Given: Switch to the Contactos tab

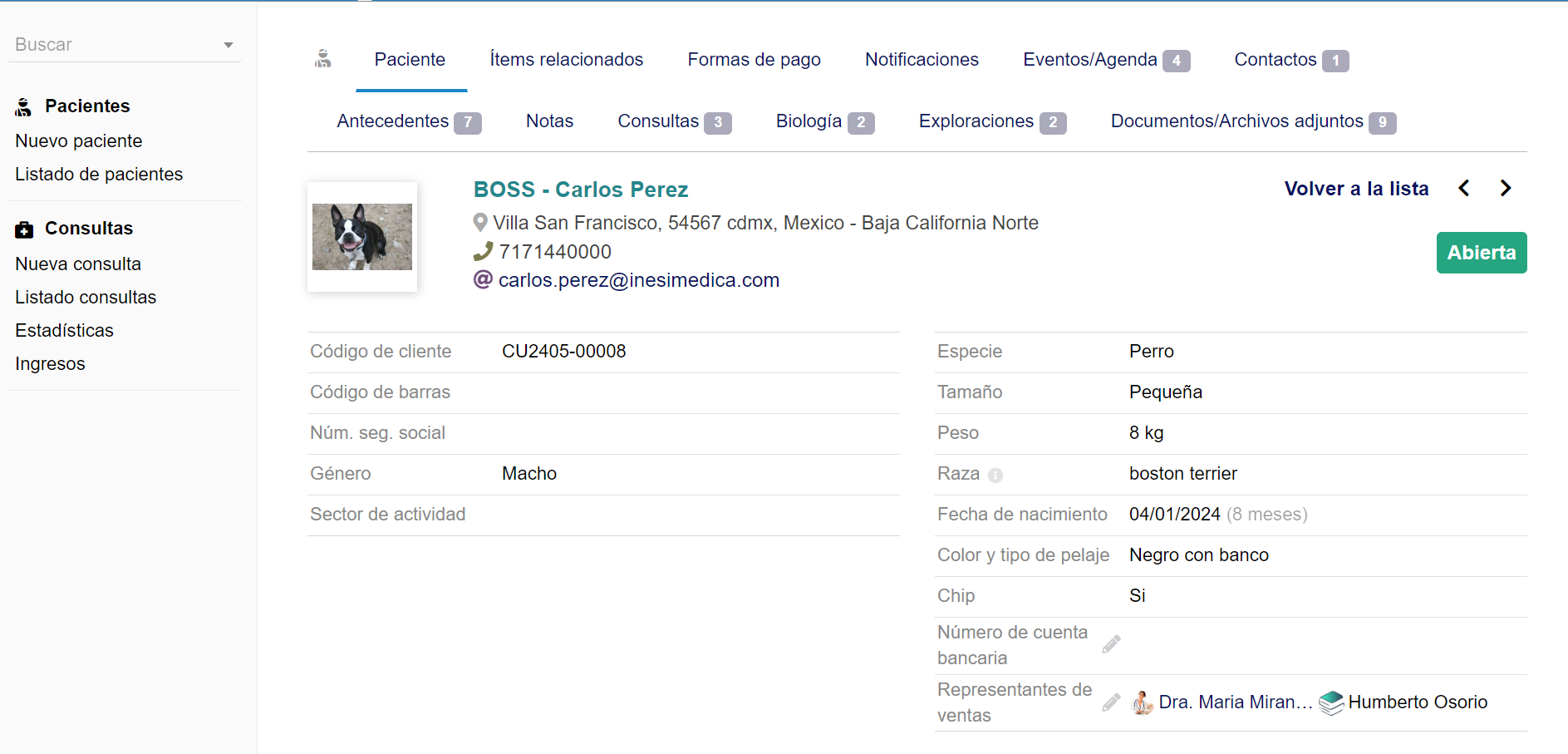Looking at the screenshot, I should click(1276, 59).
